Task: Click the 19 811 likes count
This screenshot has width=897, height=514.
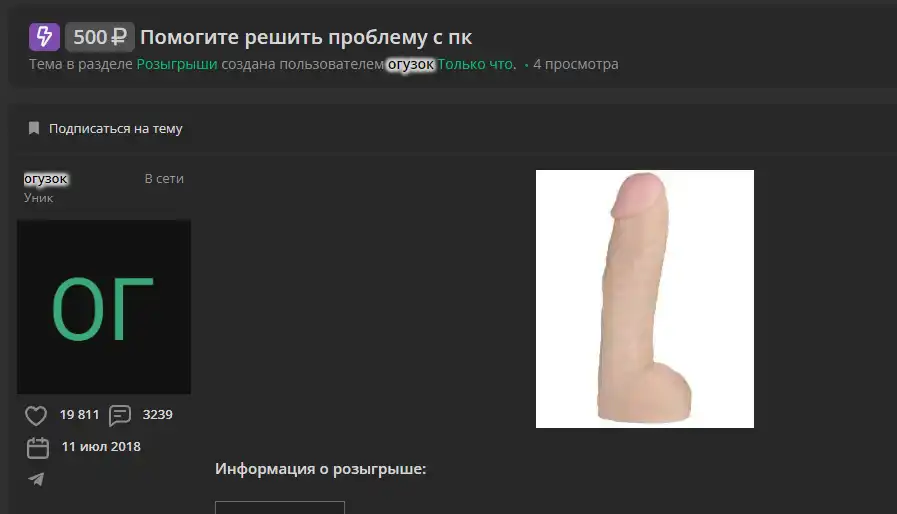Action: 80,414
